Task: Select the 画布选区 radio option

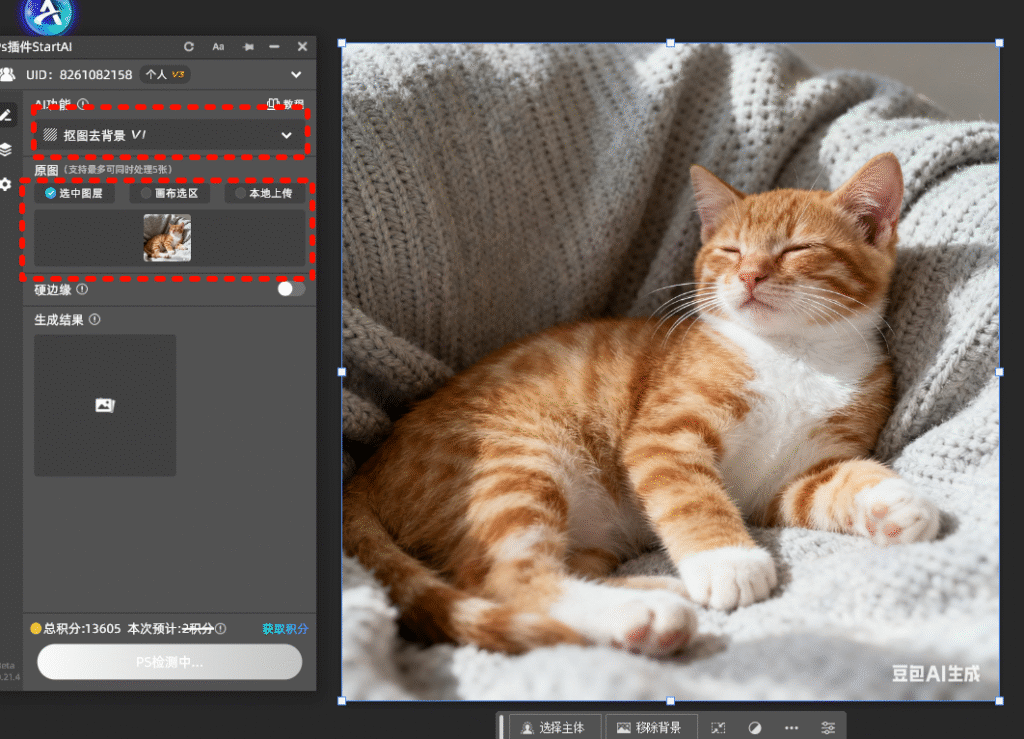Action: [x=169, y=194]
